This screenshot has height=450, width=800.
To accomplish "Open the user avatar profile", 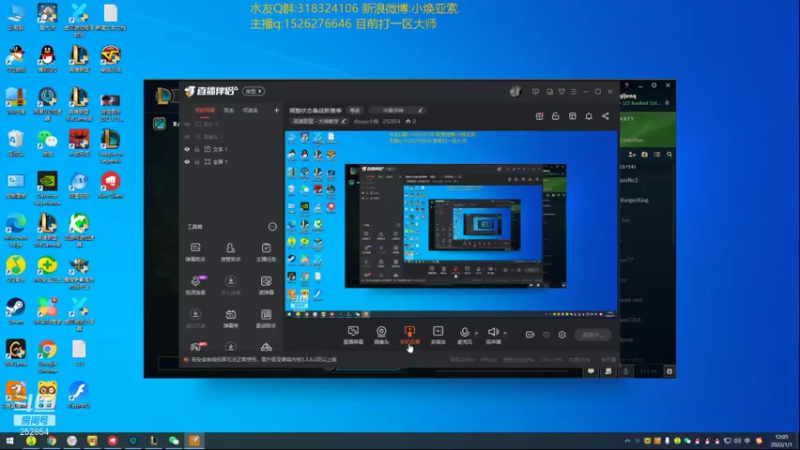I will point(515,91).
